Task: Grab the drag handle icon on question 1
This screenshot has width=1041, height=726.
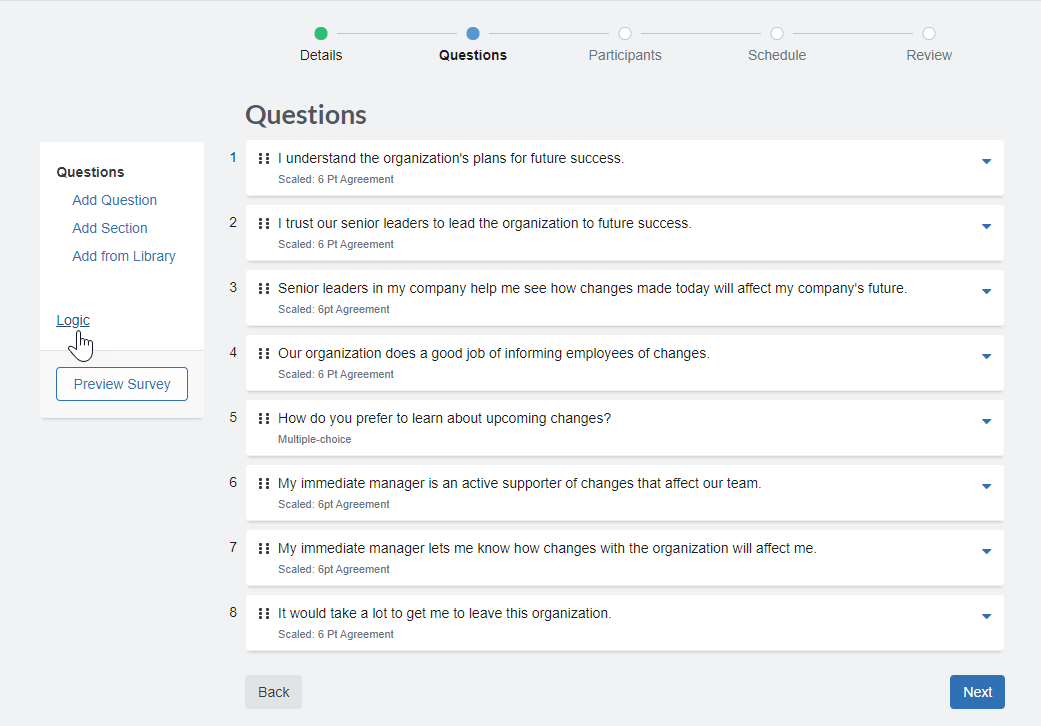Action: click(263, 159)
